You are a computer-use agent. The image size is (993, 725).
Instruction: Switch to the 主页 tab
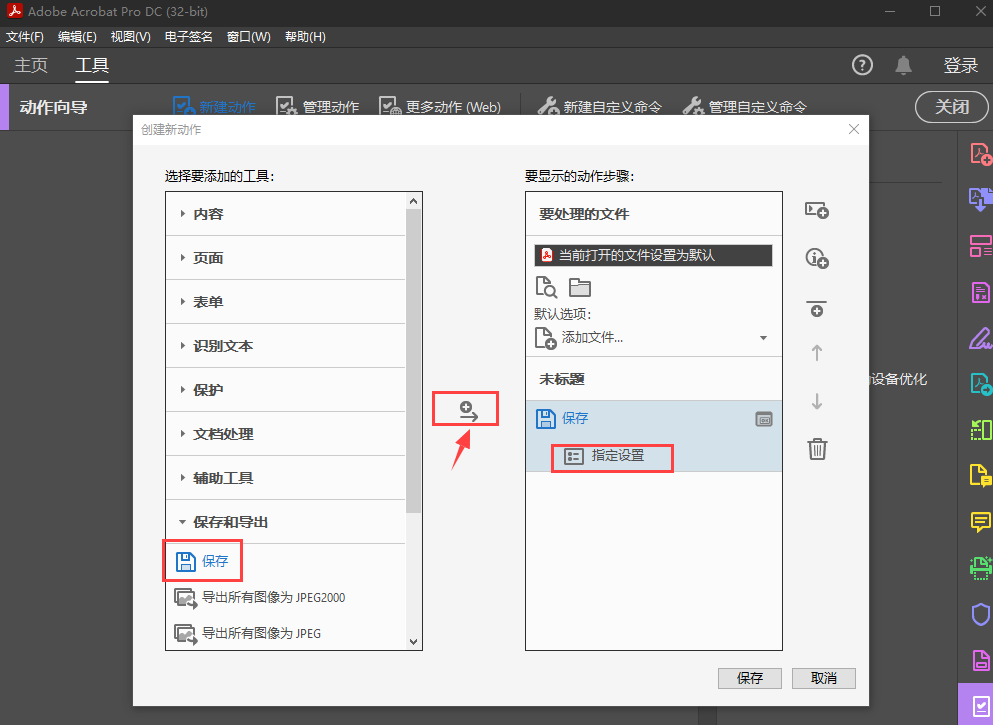pos(31,66)
